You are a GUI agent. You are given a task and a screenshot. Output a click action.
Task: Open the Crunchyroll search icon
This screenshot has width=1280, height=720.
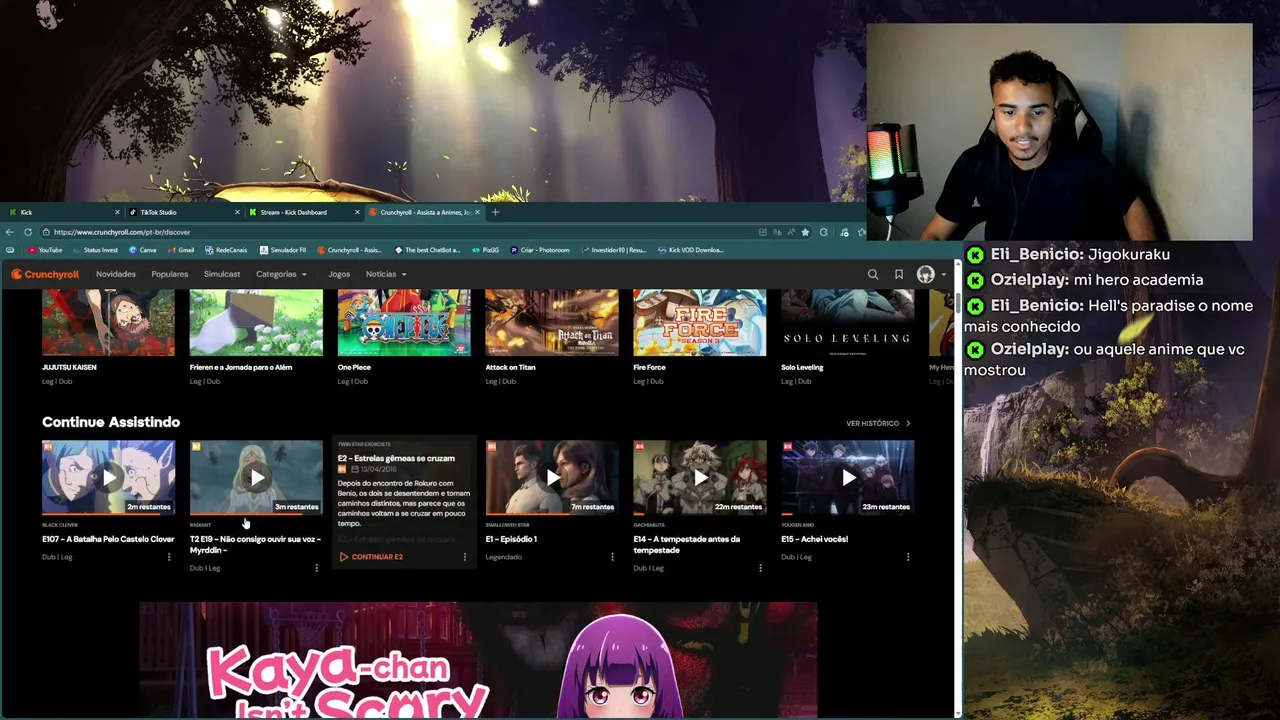click(x=873, y=274)
